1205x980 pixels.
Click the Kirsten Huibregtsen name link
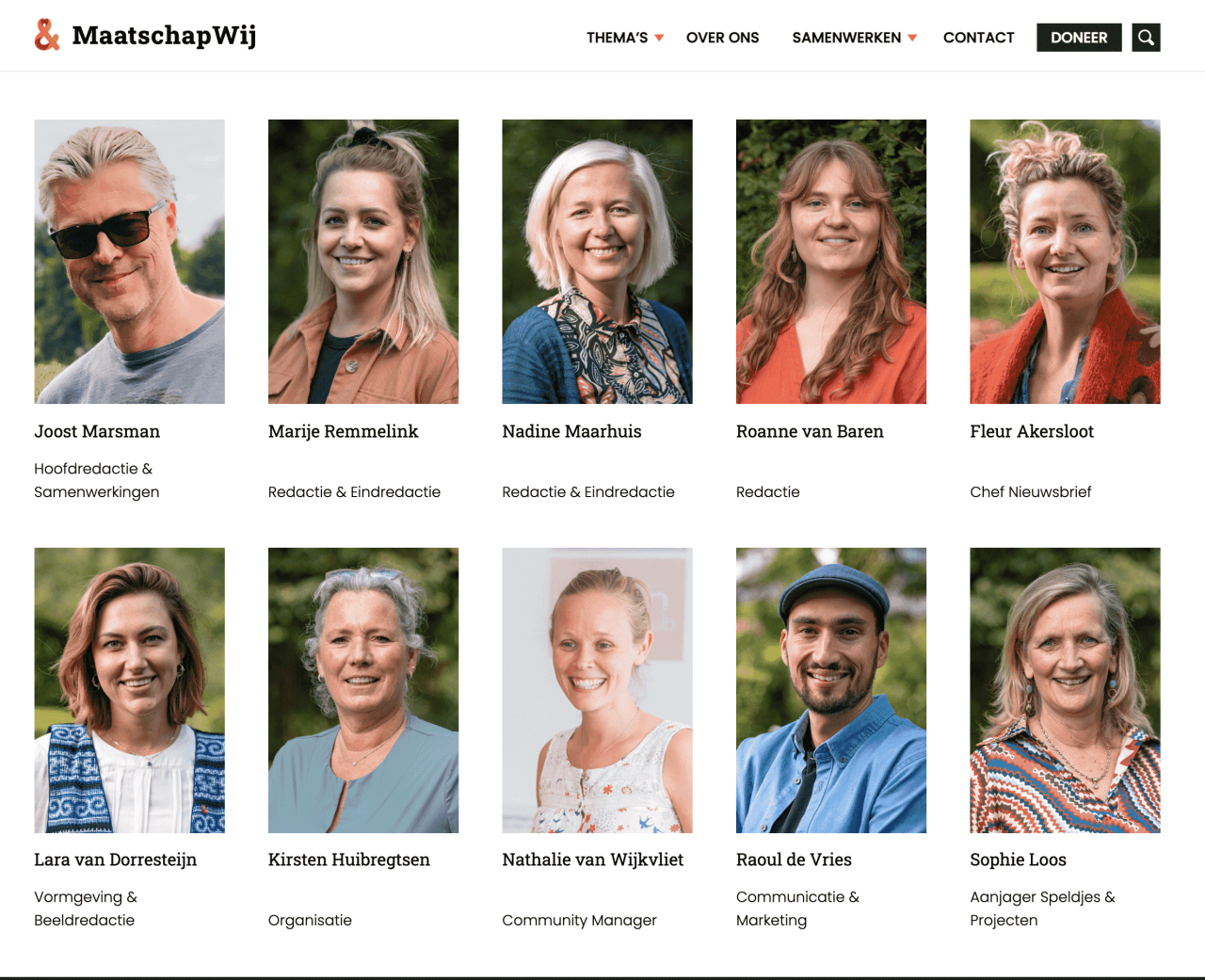(349, 860)
